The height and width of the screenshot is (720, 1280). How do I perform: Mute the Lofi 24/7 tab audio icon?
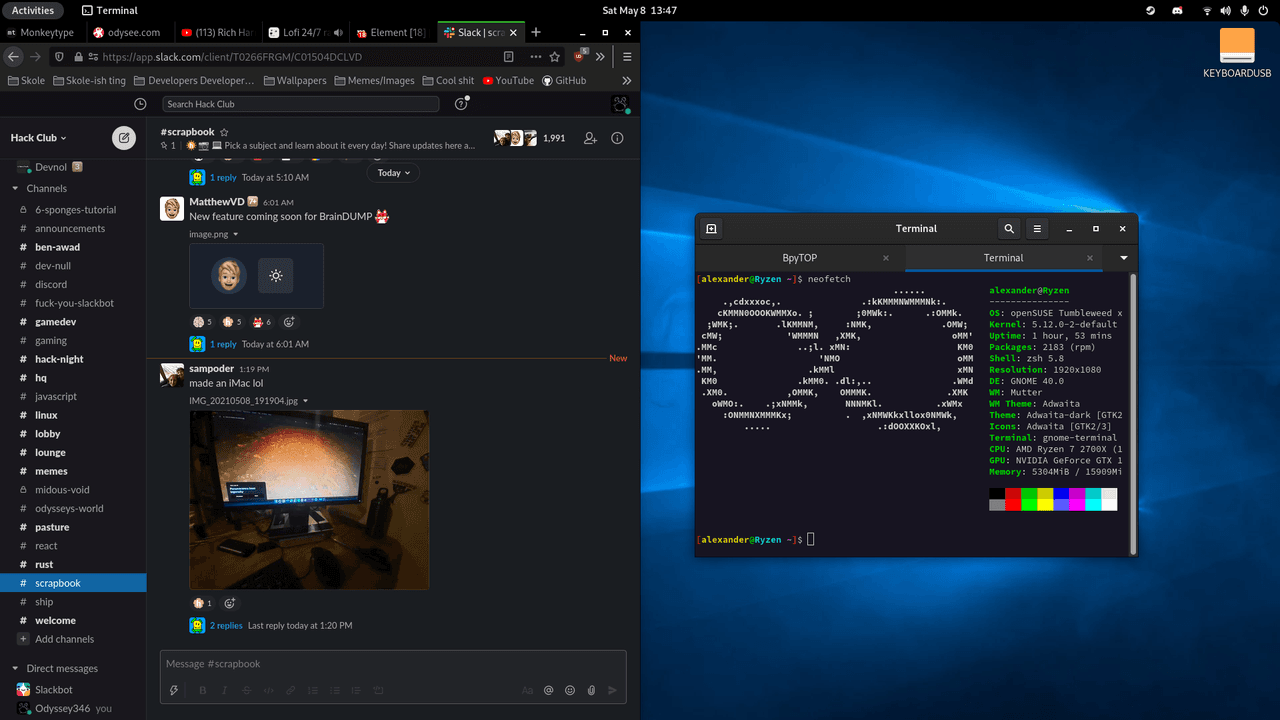[x=338, y=33]
